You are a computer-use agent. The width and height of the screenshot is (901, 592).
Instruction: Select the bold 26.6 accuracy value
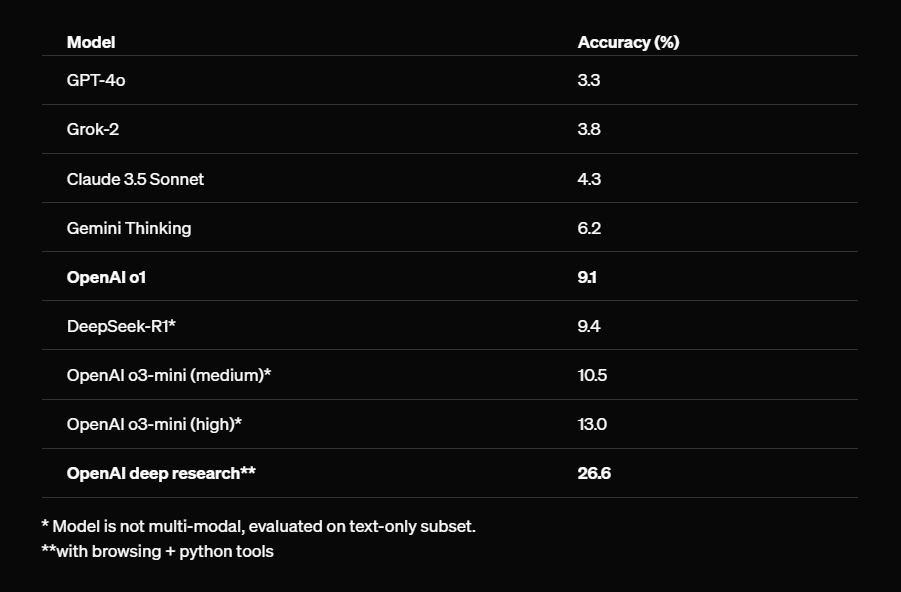(594, 473)
